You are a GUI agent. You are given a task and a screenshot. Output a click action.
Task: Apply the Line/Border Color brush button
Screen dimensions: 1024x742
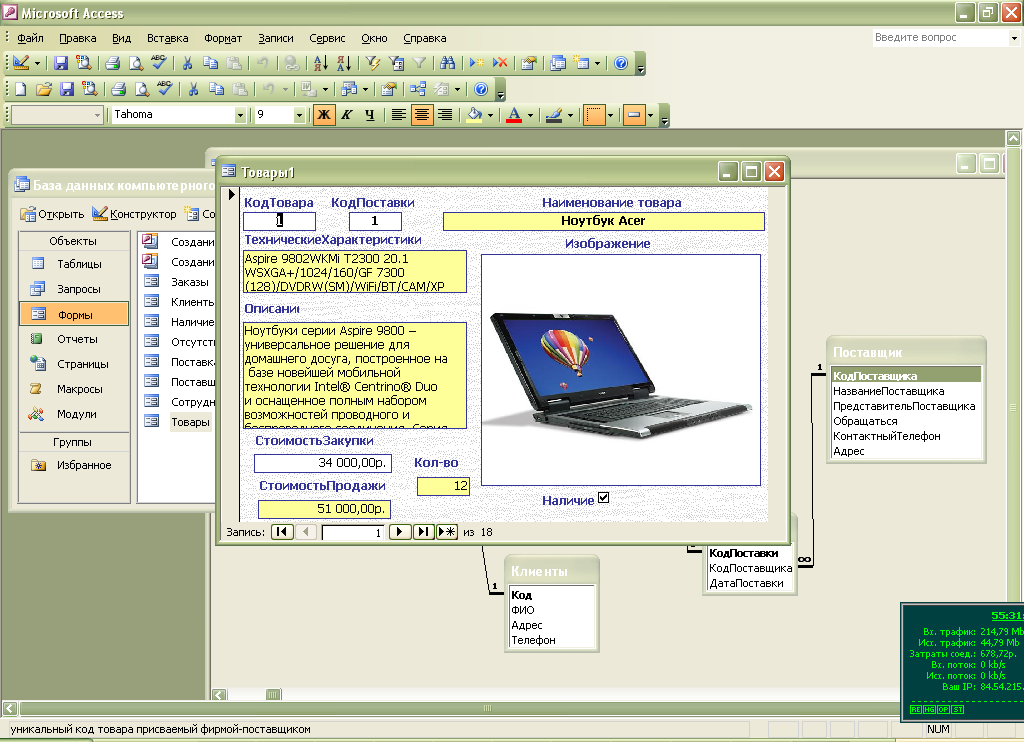pos(554,115)
